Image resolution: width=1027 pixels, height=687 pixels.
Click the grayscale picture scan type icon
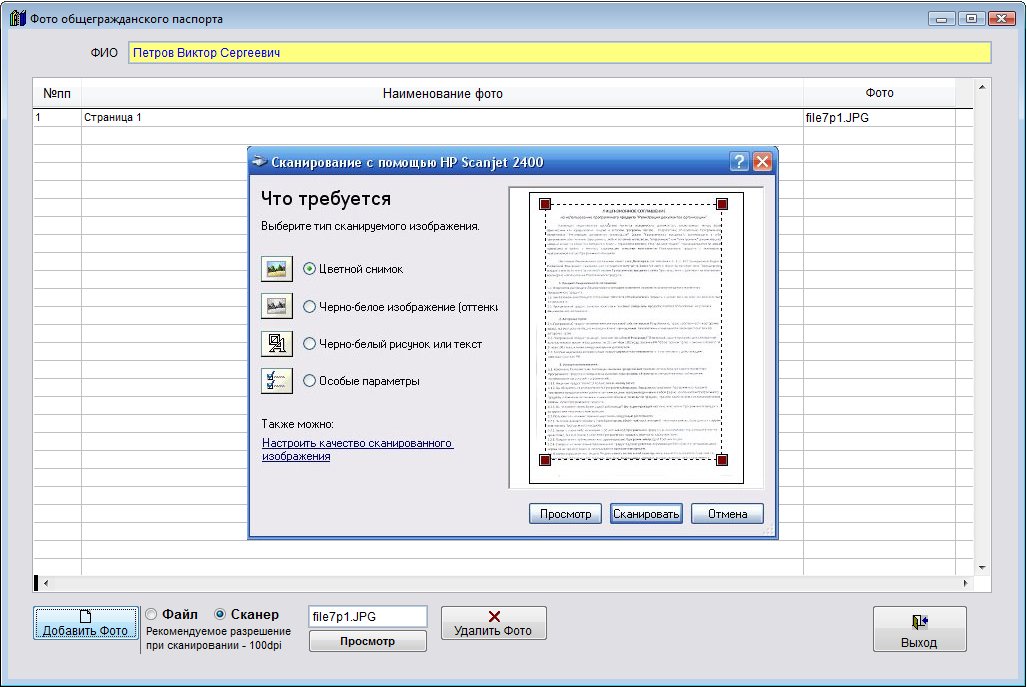(x=275, y=306)
